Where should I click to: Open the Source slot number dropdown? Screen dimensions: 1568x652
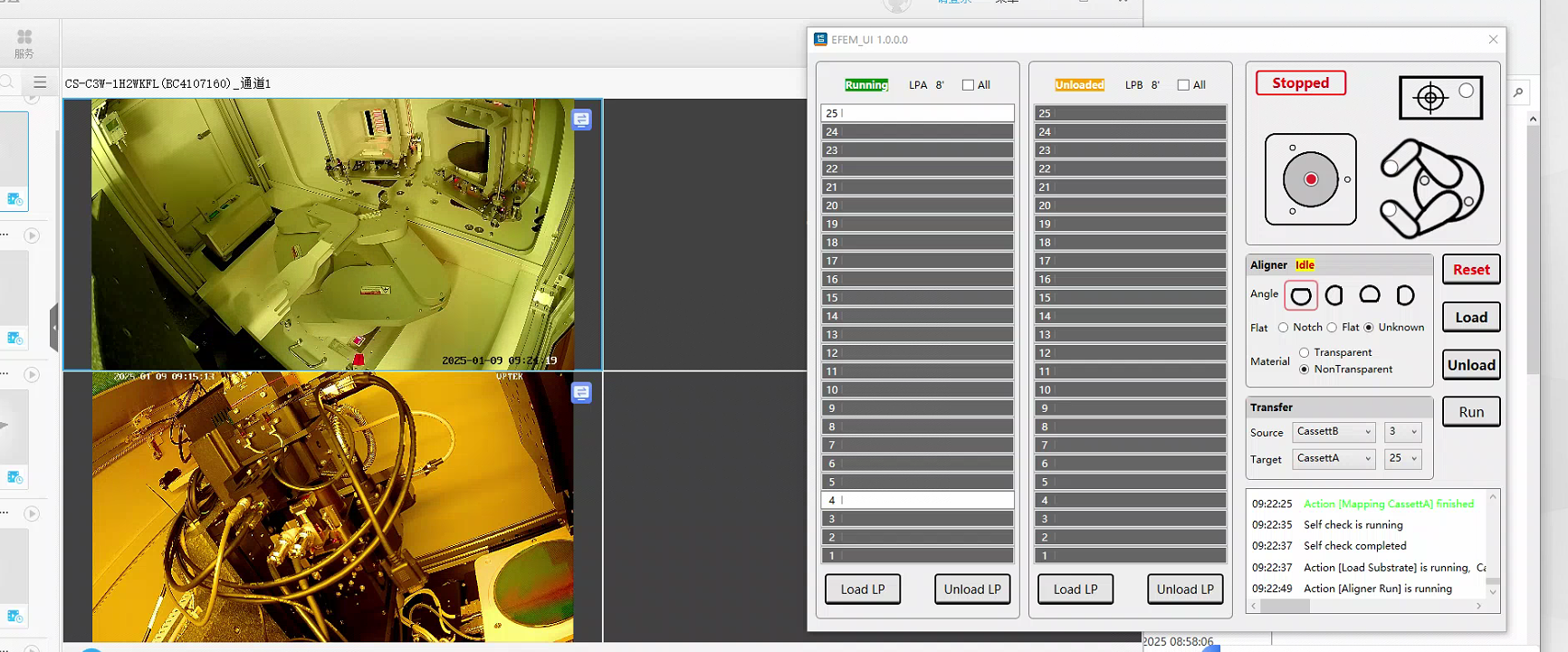coord(1402,432)
